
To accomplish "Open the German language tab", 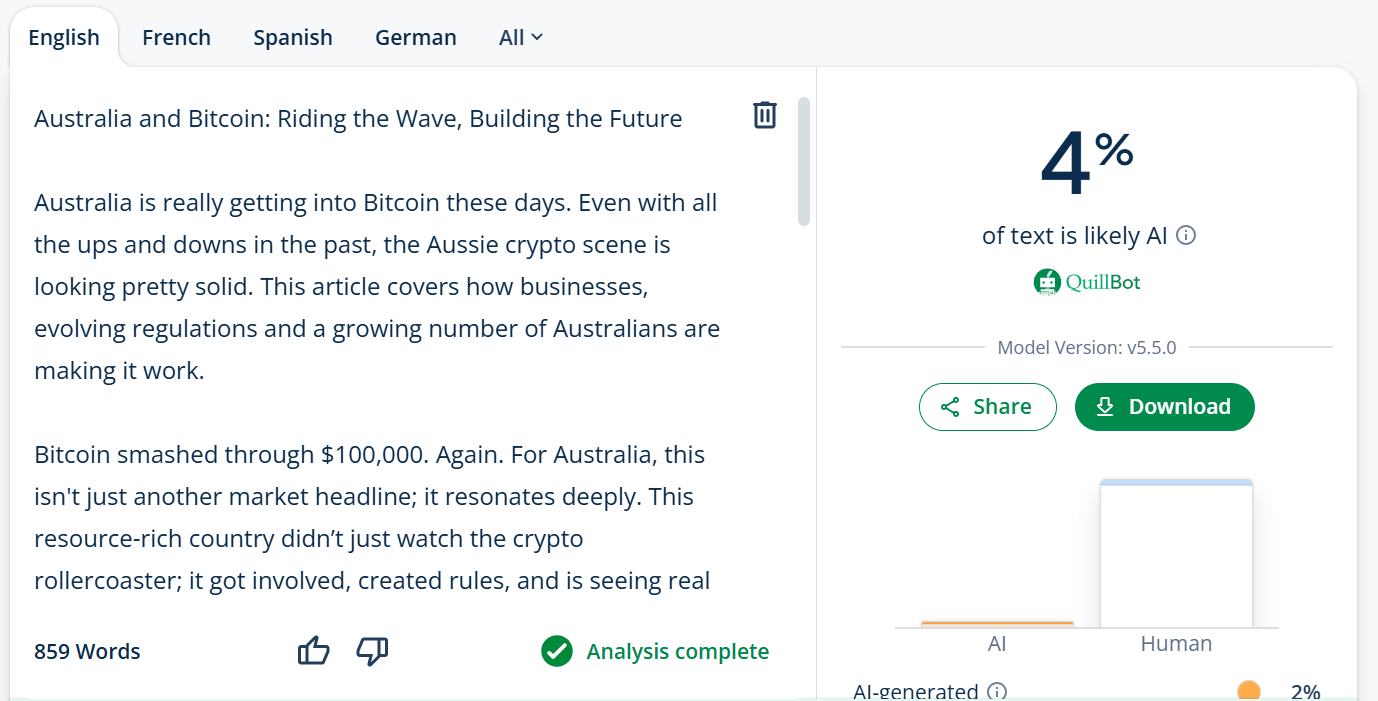I will click(415, 38).
